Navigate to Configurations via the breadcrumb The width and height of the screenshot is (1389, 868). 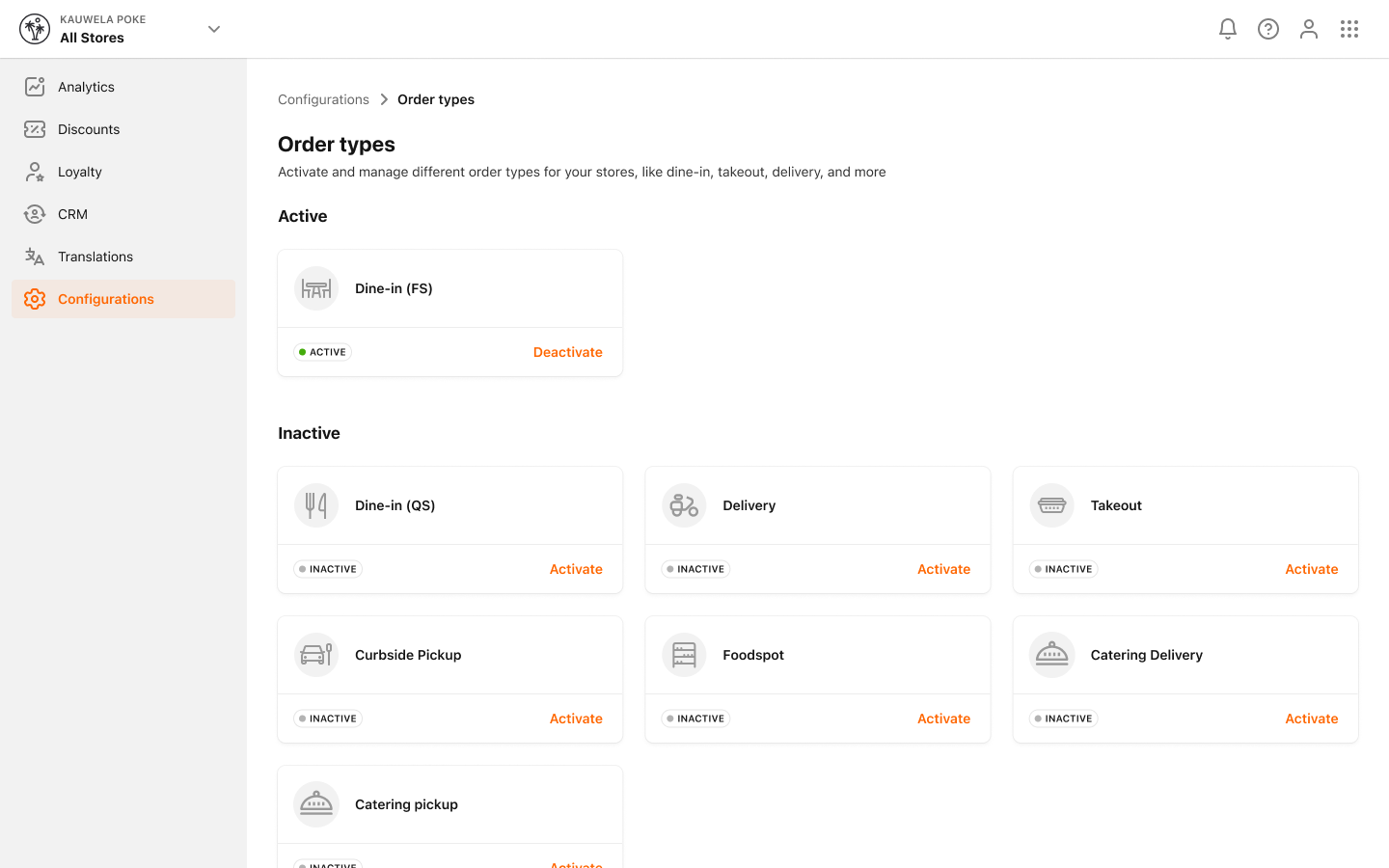tap(323, 99)
